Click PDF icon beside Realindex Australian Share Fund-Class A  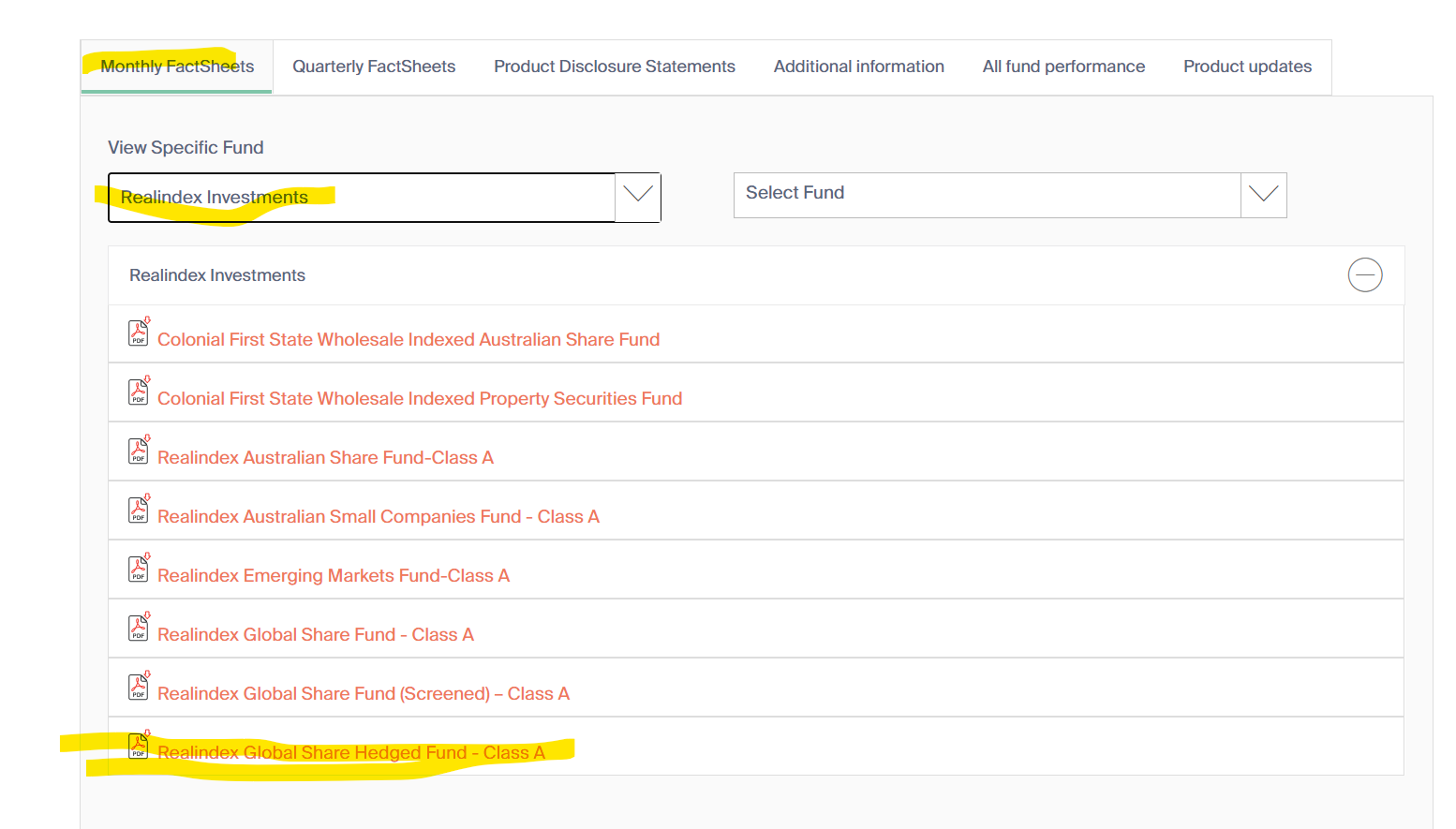139,452
